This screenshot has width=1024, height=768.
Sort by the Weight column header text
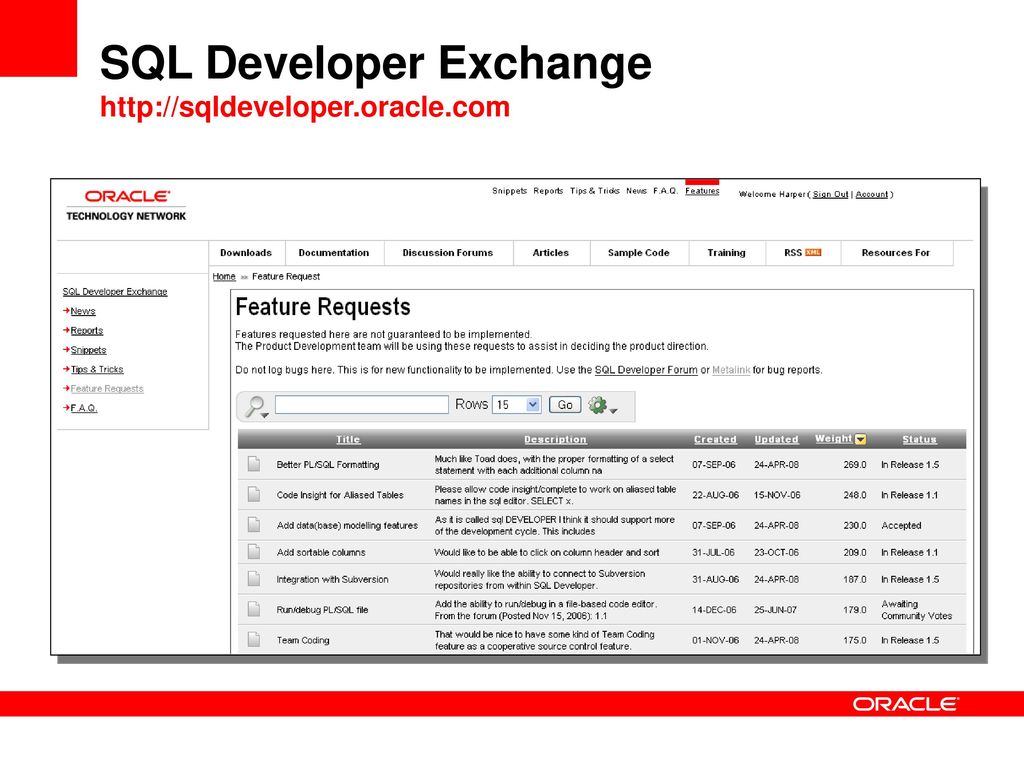coord(834,439)
